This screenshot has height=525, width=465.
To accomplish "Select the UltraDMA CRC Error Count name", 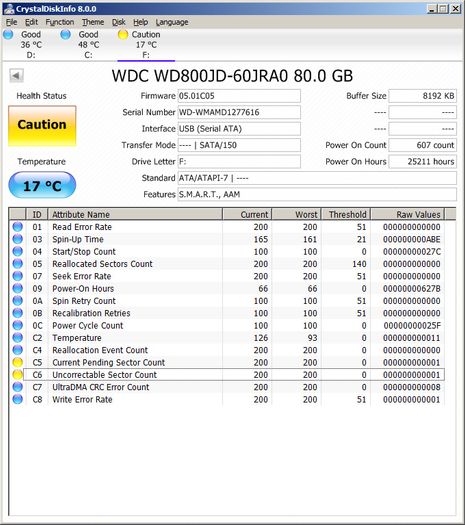I will 100,387.
